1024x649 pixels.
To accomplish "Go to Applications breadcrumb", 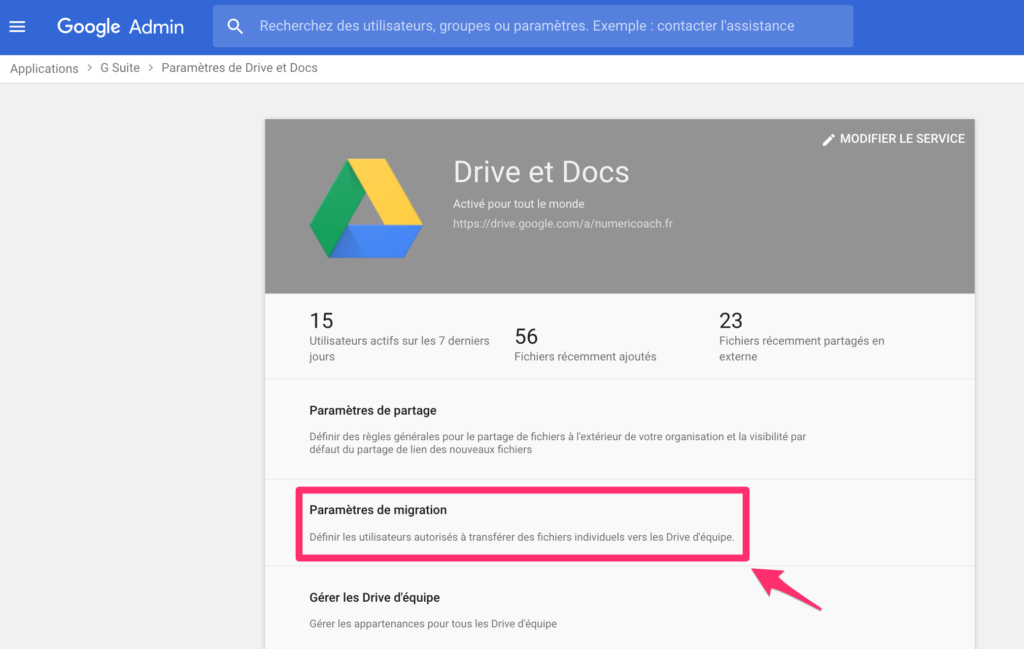I will [x=44, y=69].
